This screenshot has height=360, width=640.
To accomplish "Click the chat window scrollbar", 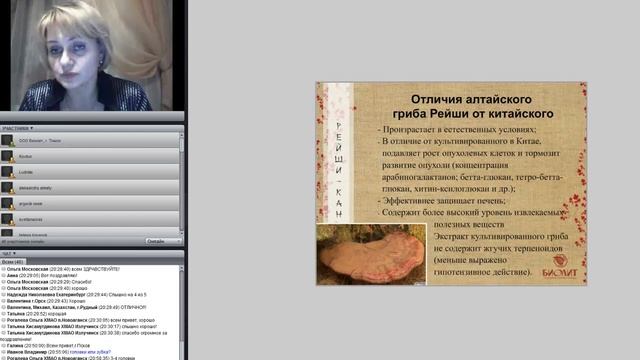I will tap(182, 313).
